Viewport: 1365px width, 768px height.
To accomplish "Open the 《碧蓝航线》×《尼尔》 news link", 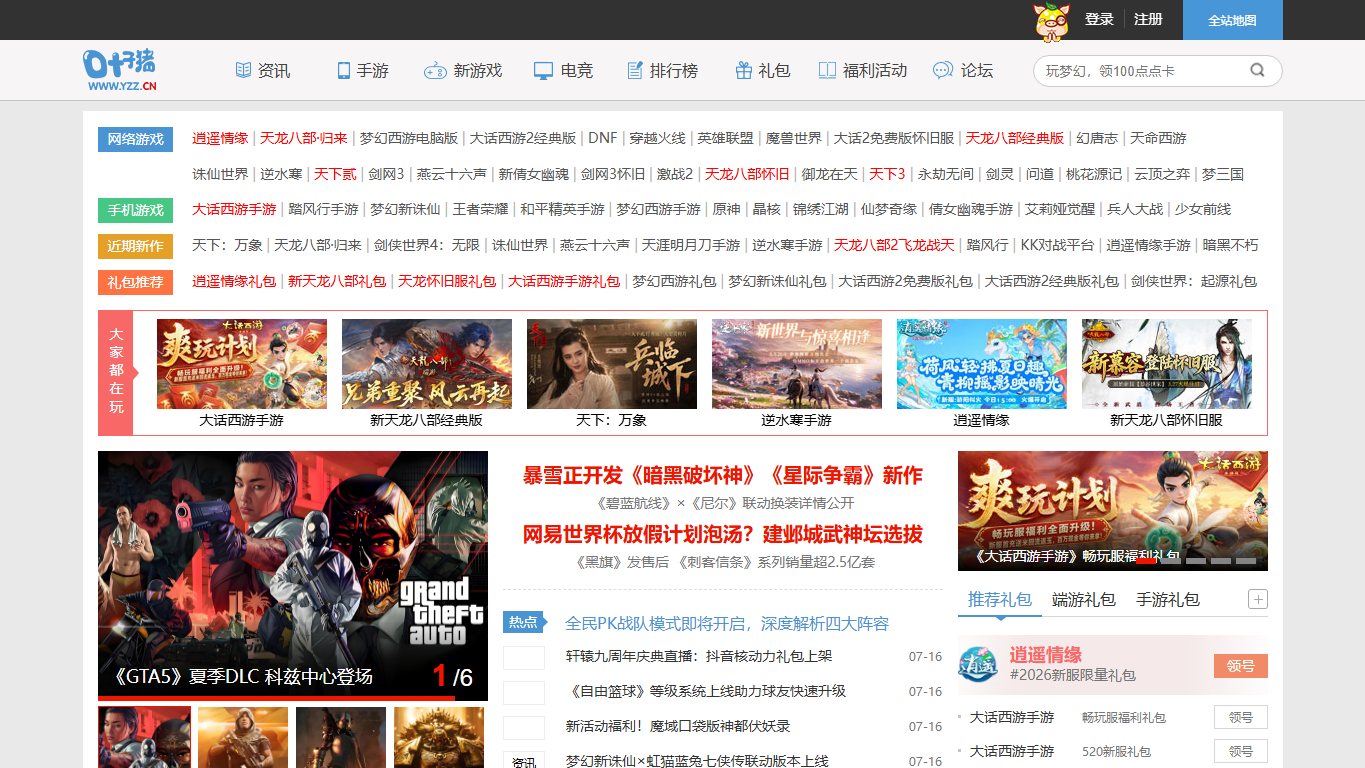I will coord(725,503).
